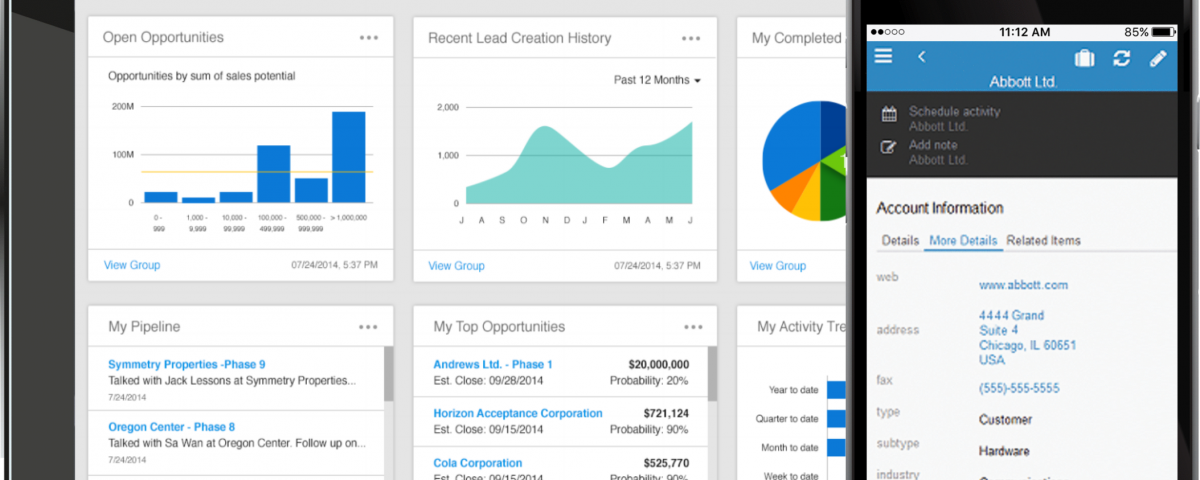Viewport: 1200px width, 480px height.
Task: Click the $721,124 opportunity amount
Action: point(665,413)
